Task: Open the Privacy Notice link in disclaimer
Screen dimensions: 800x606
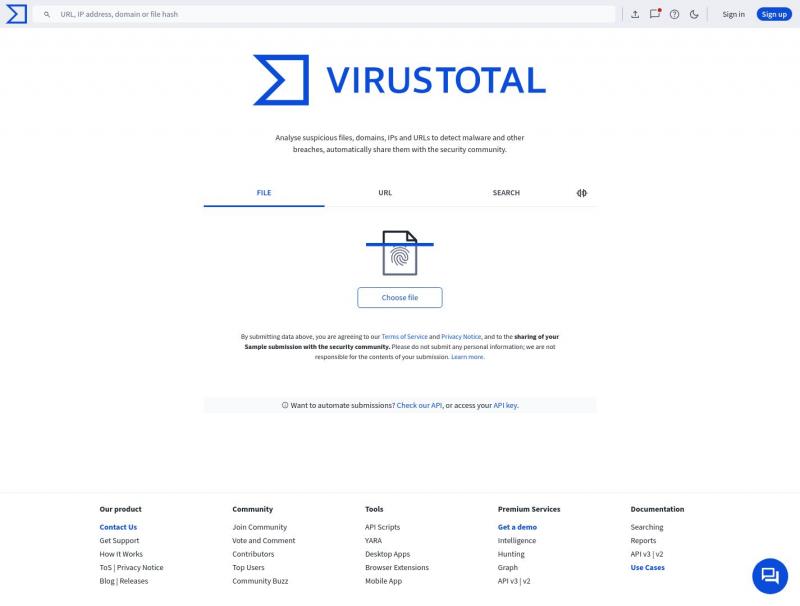Action: (461, 337)
